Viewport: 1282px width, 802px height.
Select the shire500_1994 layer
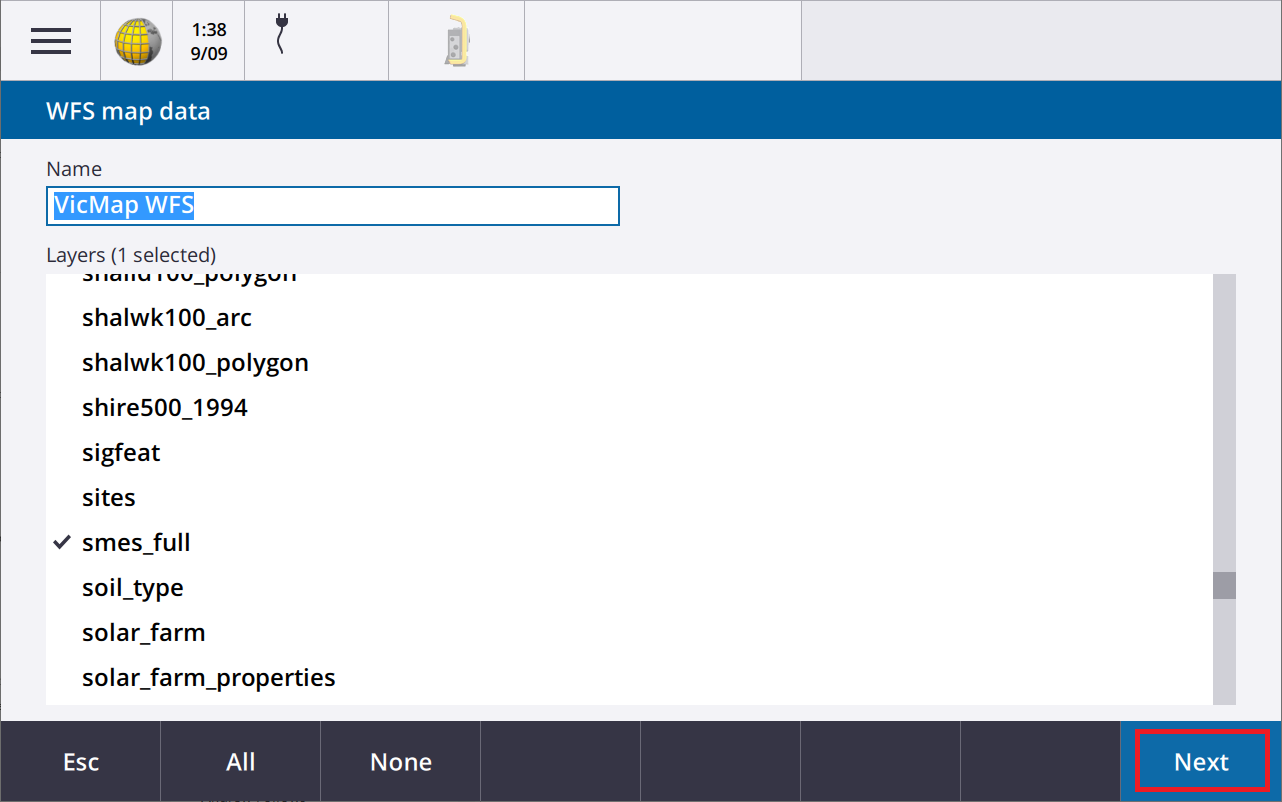165,408
